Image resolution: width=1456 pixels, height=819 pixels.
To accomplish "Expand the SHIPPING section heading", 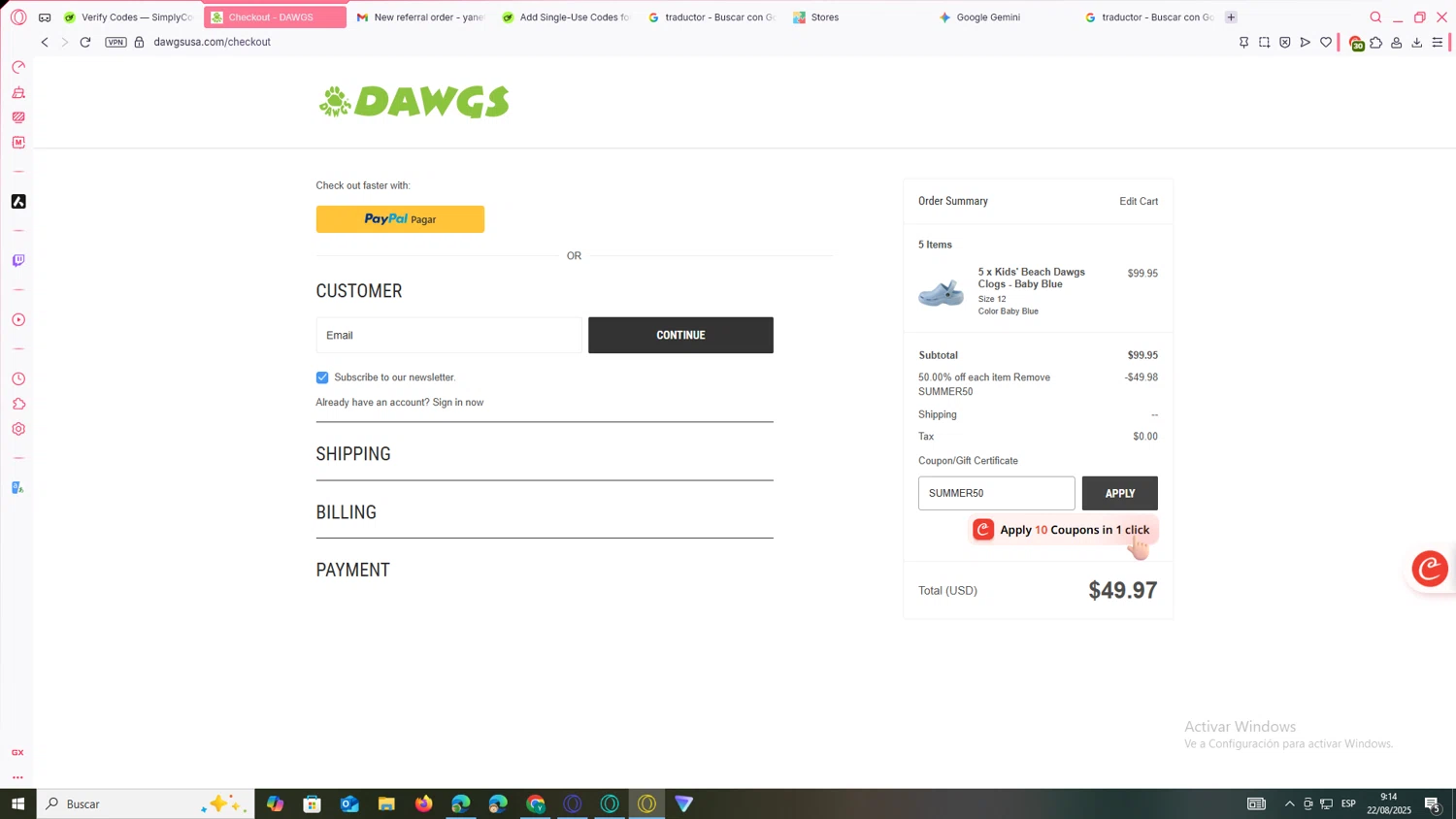I will coord(353,454).
